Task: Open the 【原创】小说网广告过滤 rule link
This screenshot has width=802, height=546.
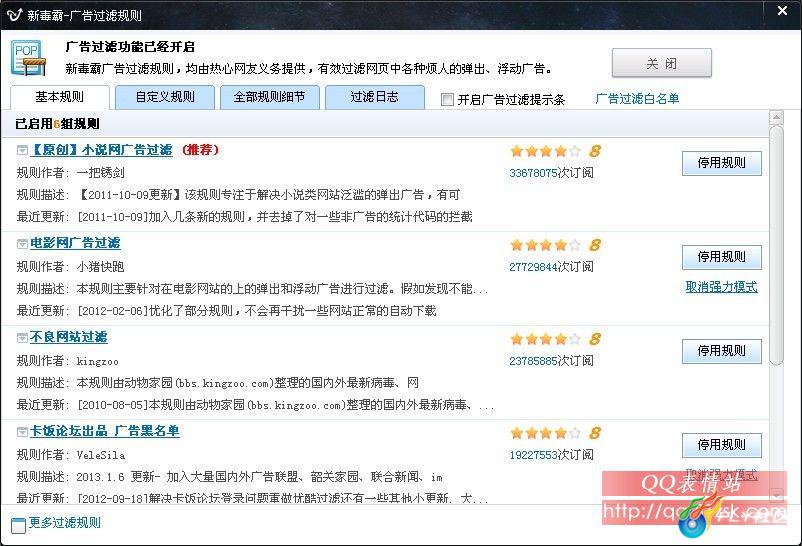Action: coord(101,150)
